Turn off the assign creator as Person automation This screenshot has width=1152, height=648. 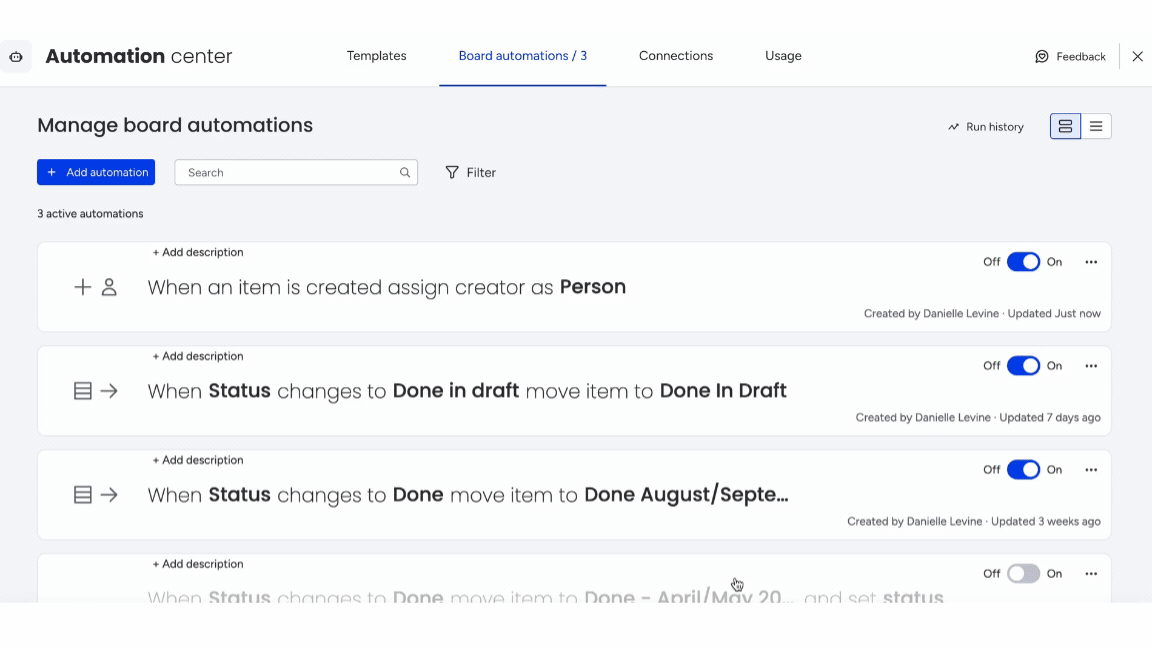1023,262
